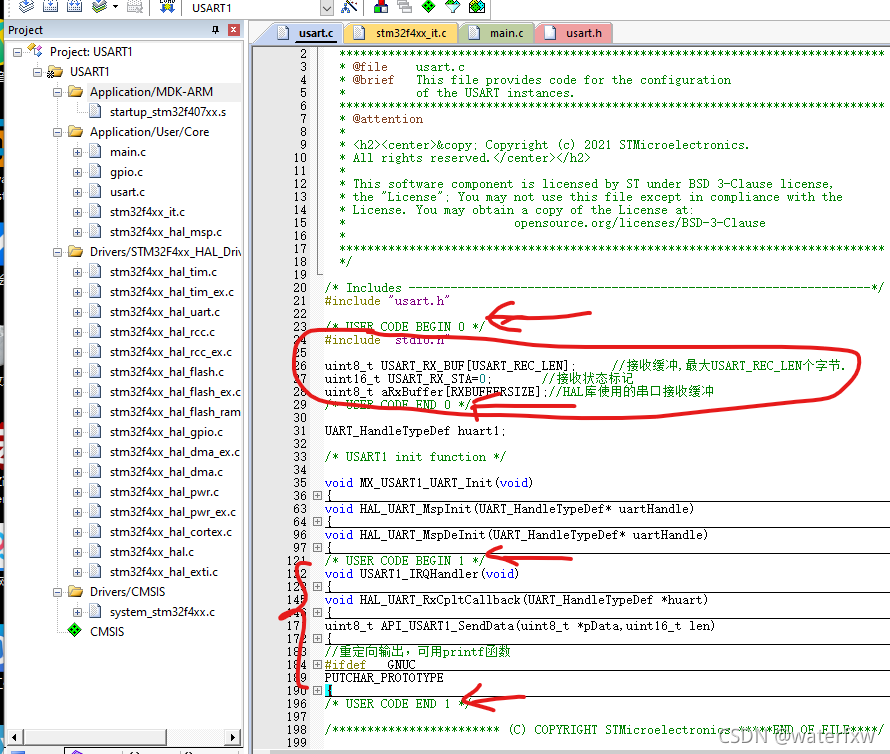
Task: Click the Rebuild all target files icon
Action: [74, 6]
